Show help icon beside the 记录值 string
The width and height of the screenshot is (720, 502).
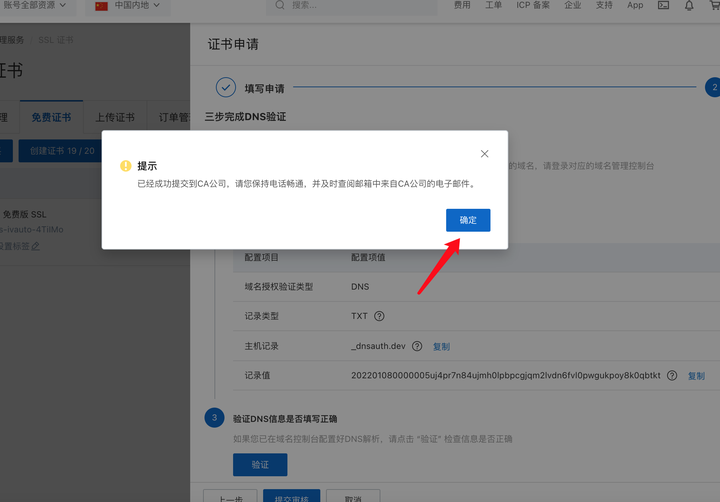[x=672, y=375]
